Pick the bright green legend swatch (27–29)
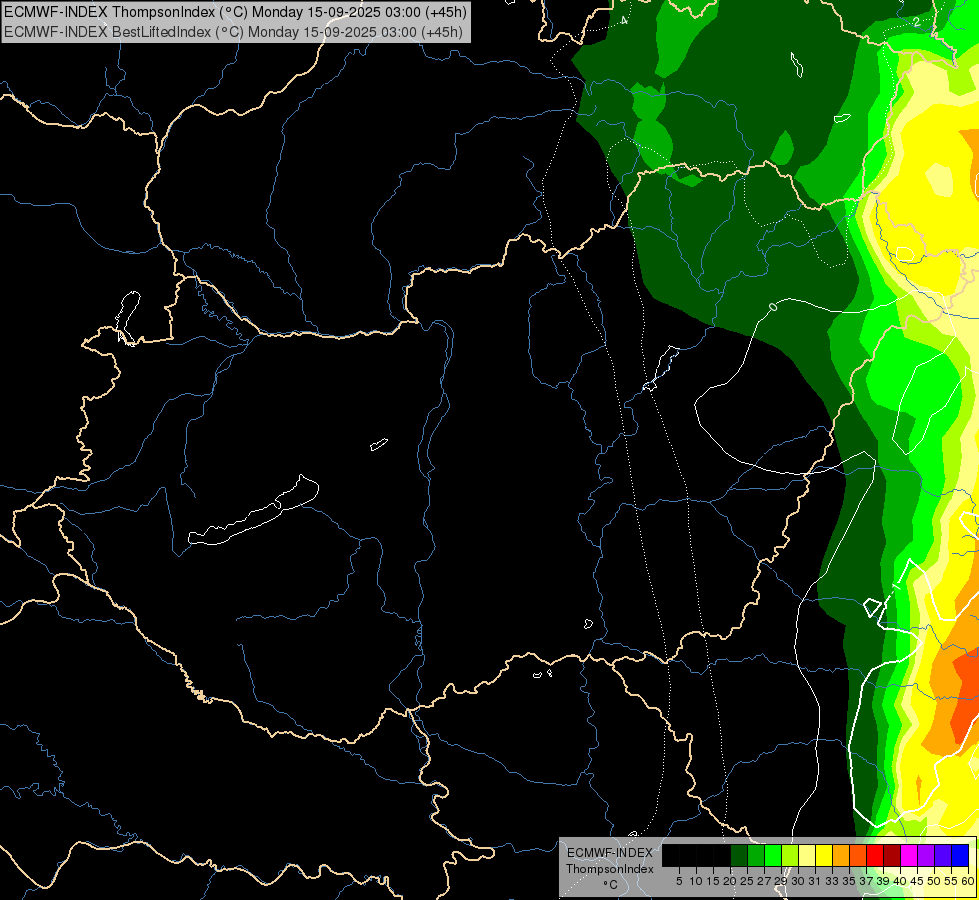Image resolution: width=979 pixels, height=900 pixels. [x=773, y=855]
